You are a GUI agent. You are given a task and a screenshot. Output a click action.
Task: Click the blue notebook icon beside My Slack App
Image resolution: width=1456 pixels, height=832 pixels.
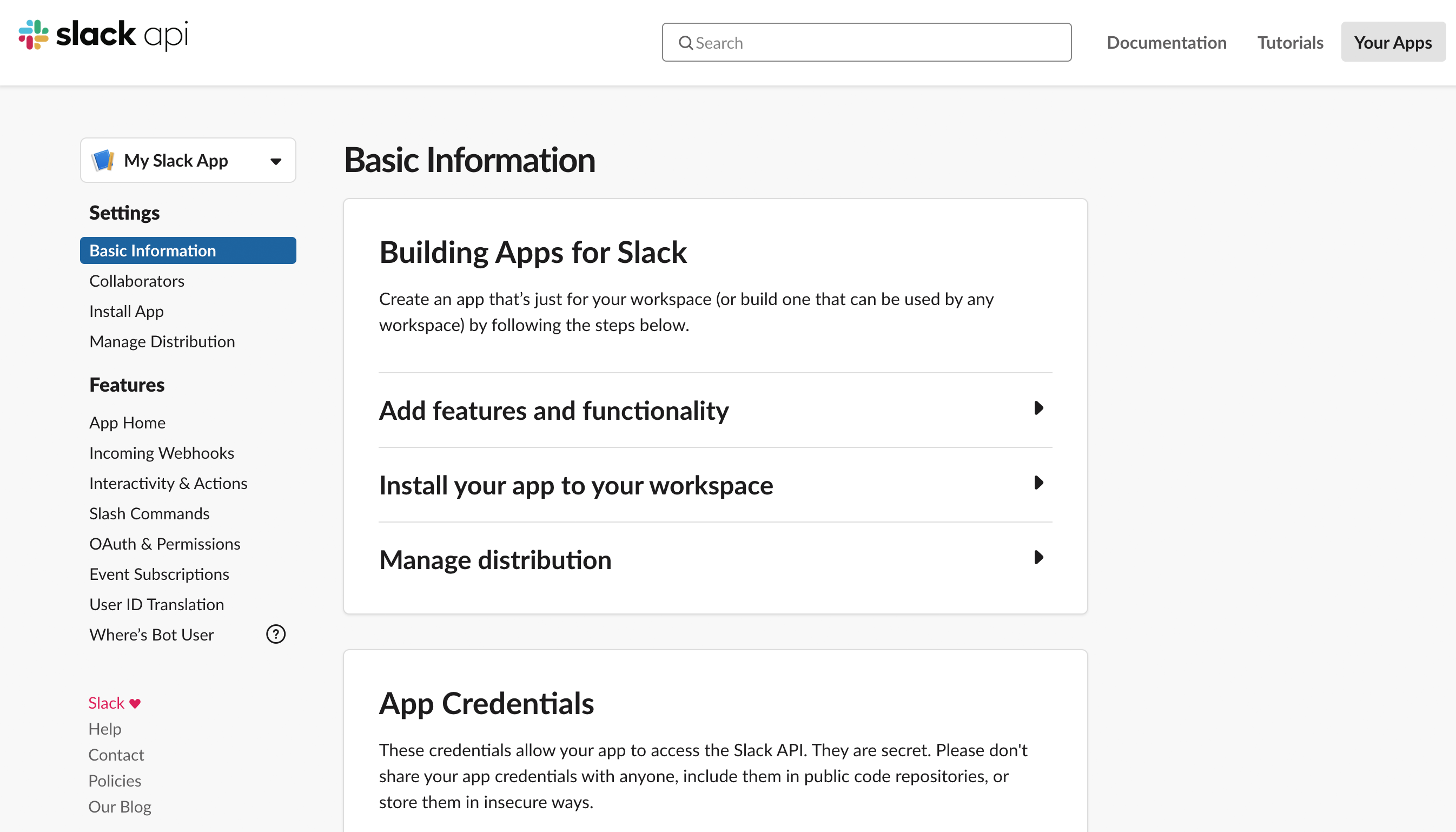[x=103, y=160]
